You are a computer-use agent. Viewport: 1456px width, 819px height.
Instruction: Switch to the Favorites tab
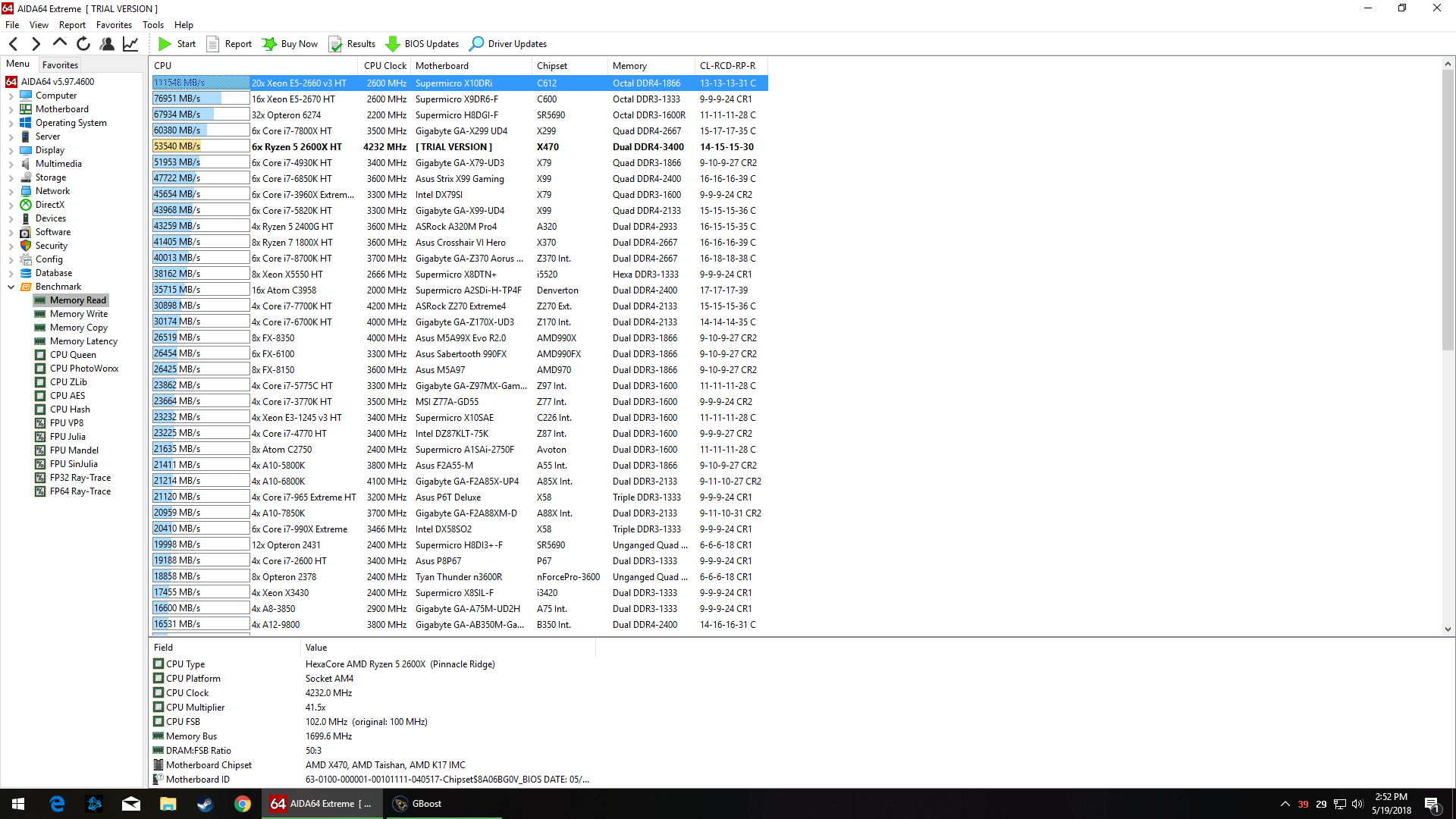click(x=60, y=65)
